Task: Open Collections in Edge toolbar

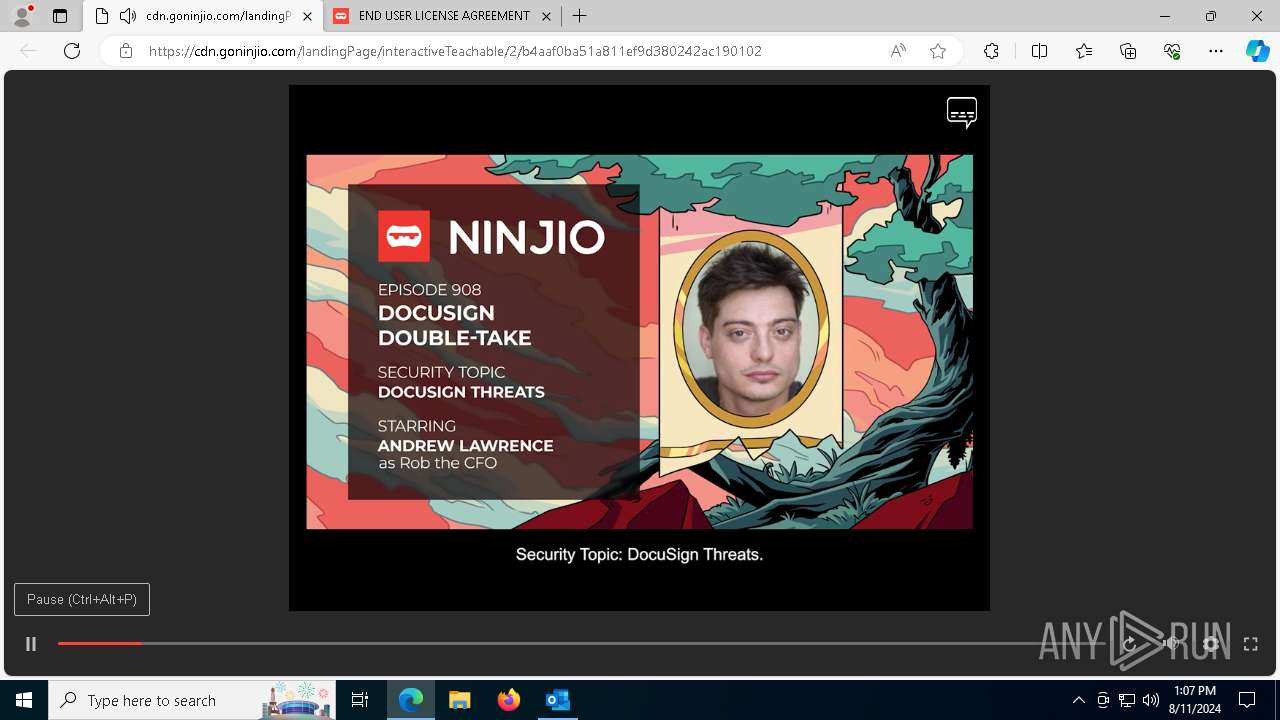Action: [1128, 51]
